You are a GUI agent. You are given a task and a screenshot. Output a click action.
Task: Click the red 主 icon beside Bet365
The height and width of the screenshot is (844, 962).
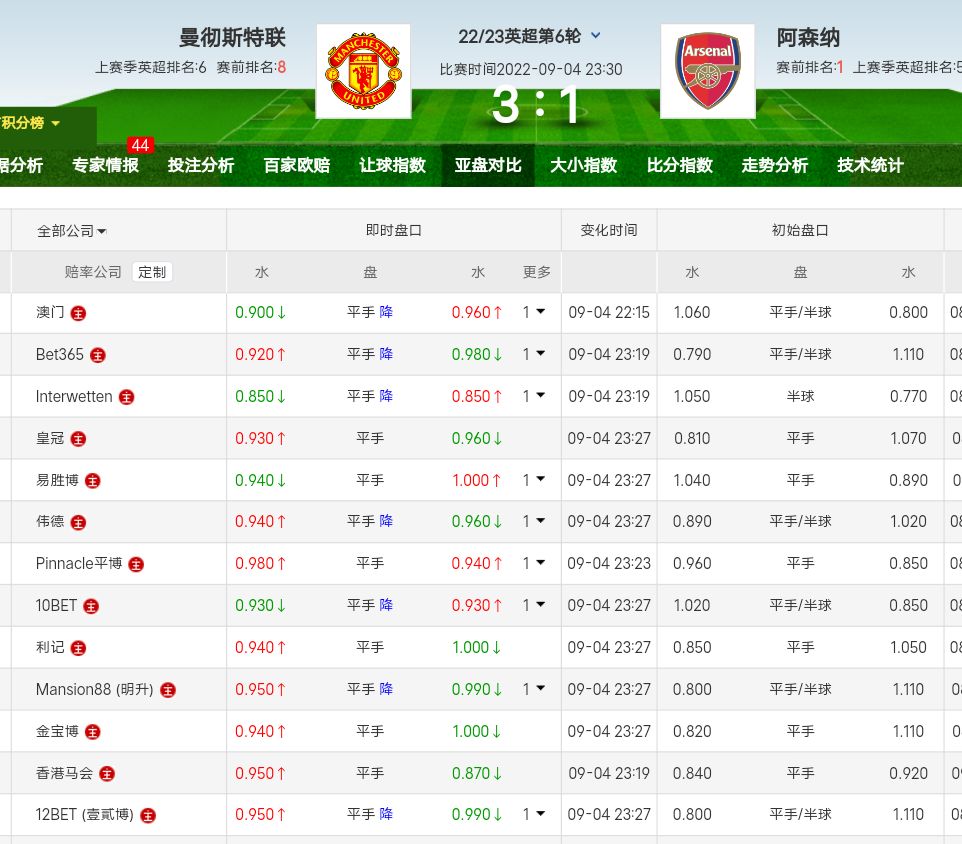(x=98, y=355)
